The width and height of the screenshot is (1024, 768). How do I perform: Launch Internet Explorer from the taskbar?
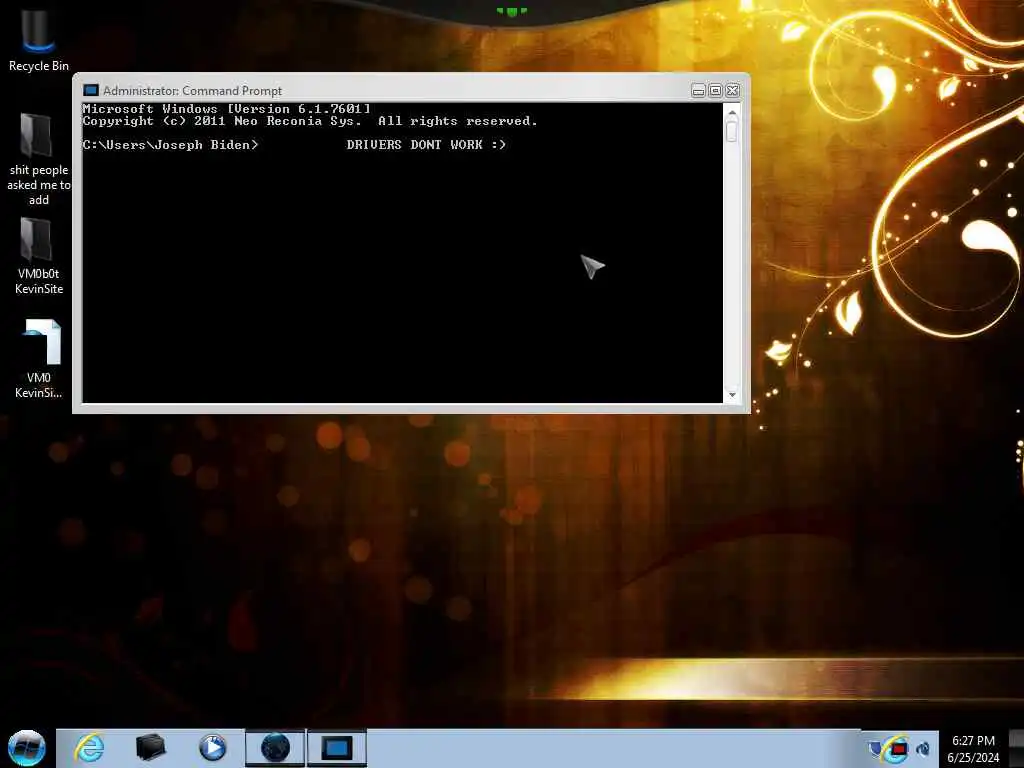point(89,748)
